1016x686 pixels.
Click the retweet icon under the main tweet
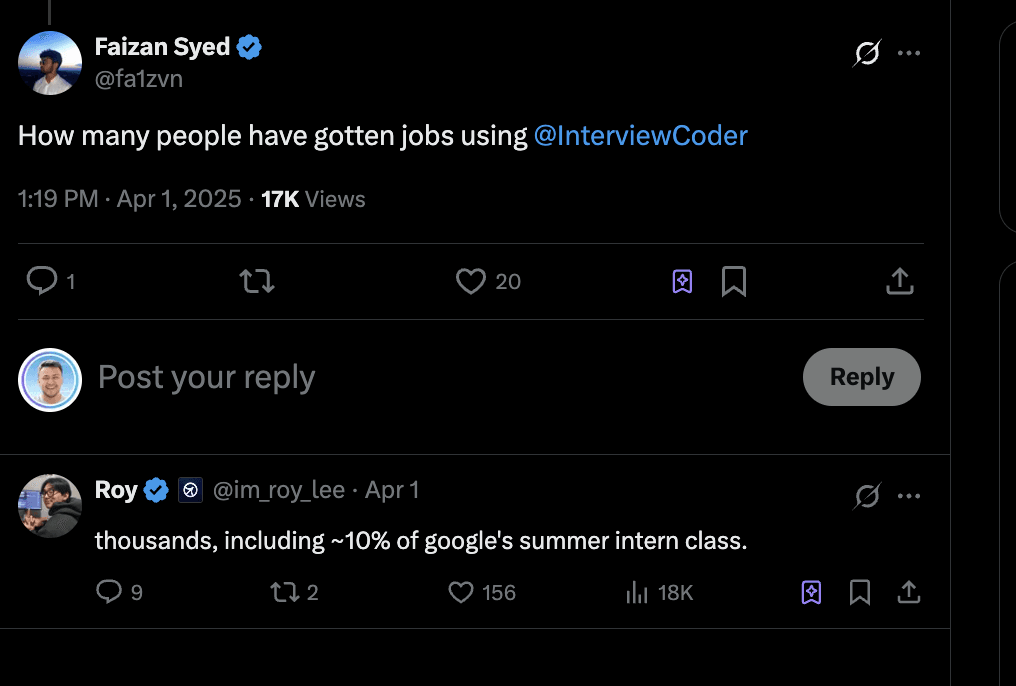coord(256,281)
